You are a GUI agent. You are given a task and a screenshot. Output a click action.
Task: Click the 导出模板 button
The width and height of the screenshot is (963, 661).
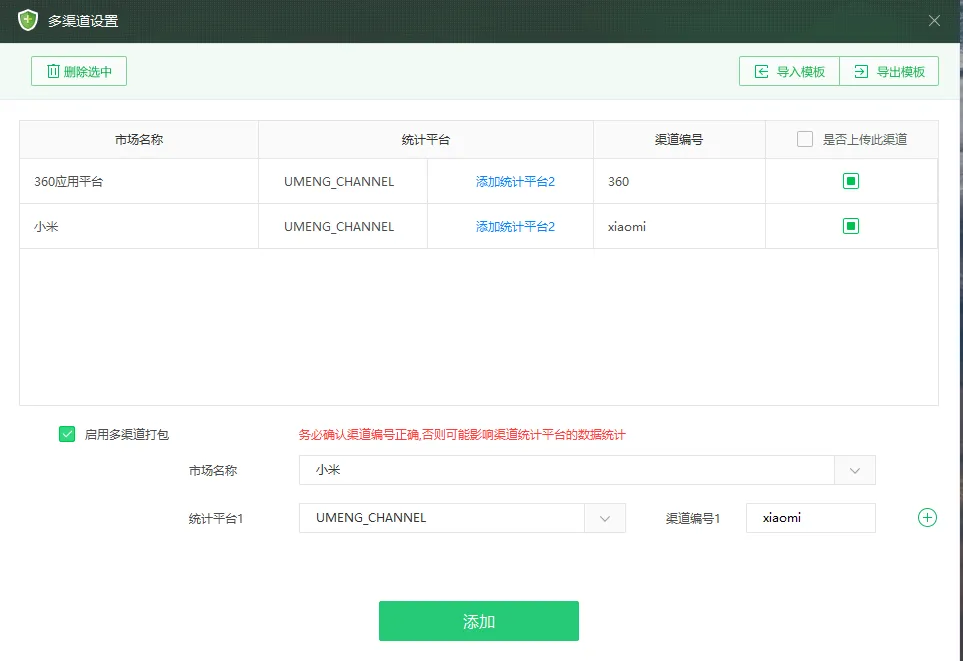click(x=889, y=70)
